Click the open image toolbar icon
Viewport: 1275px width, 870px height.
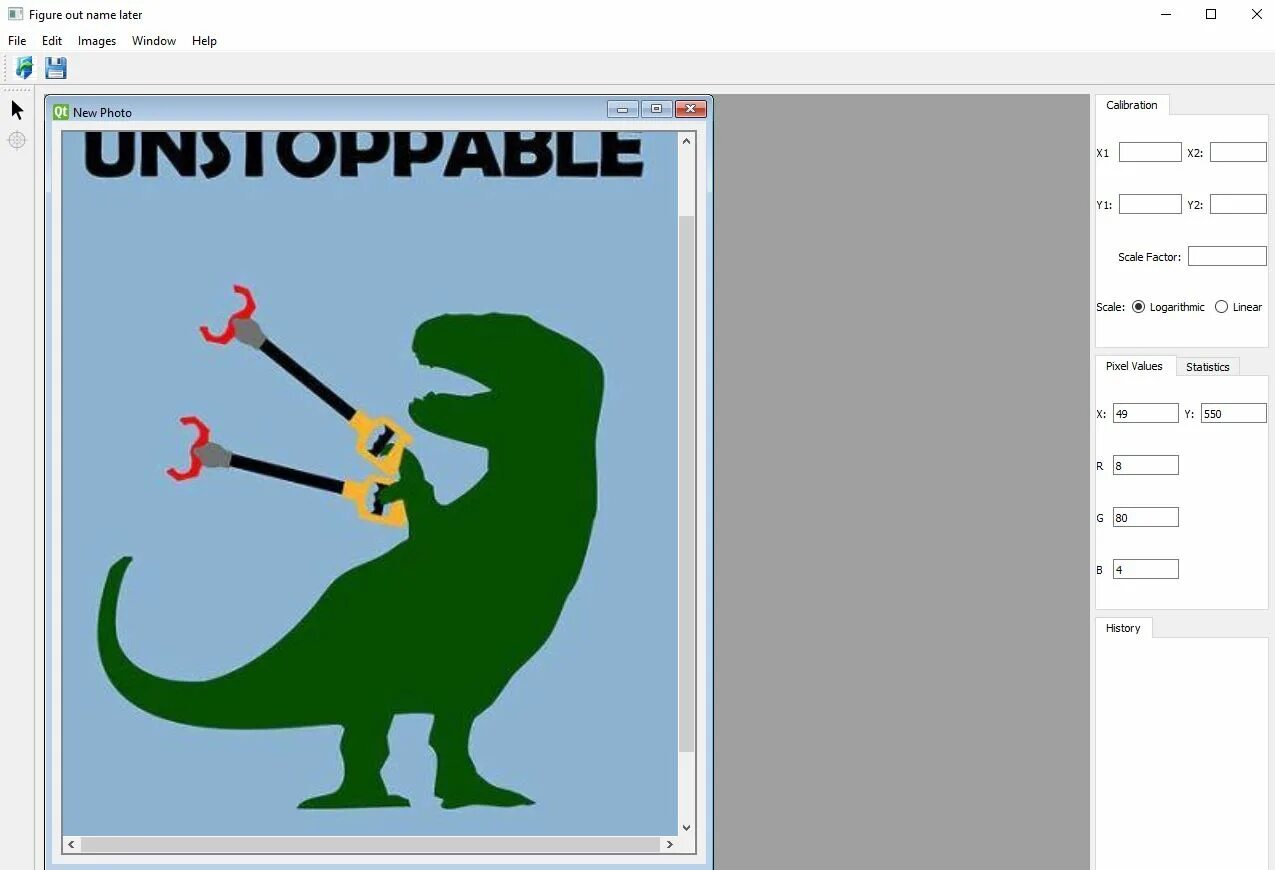click(24, 68)
